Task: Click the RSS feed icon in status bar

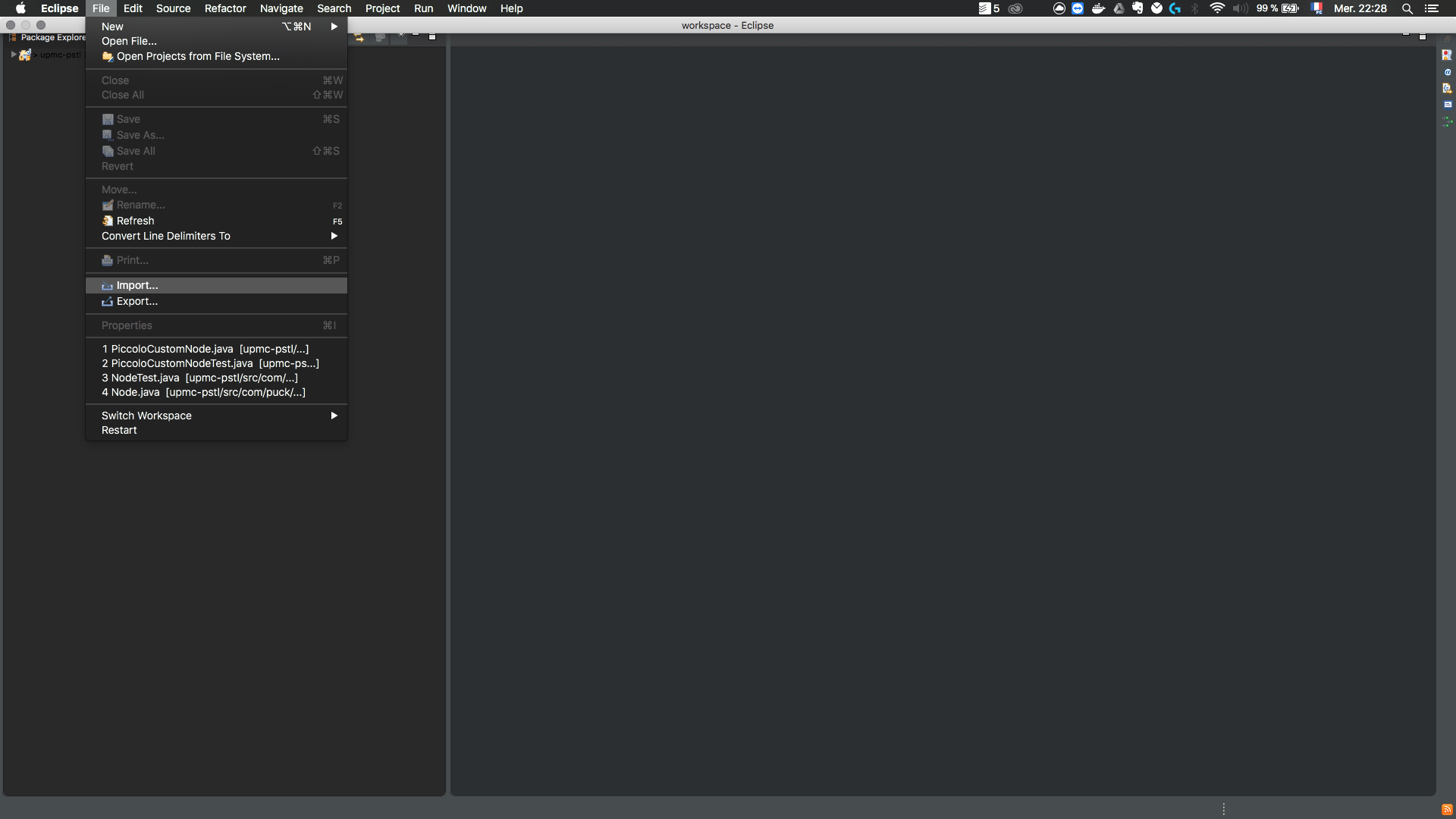Action: pyautogui.click(x=1447, y=810)
